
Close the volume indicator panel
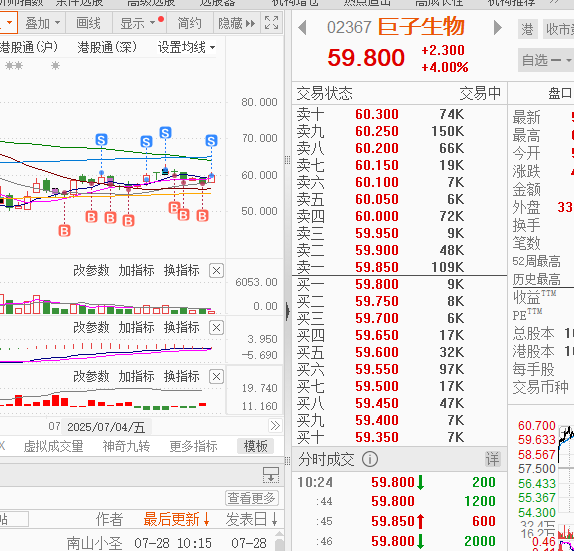pyautogui.click(x=216, y=271)
